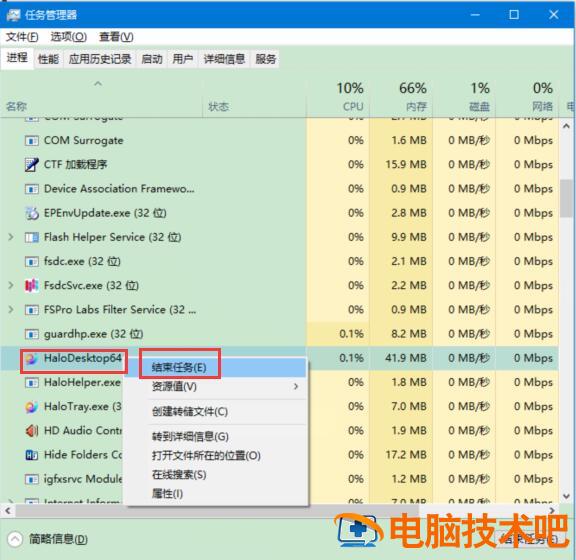
Task: Click the HaloHelper.exe process icon
Action: click(x=32, y=383)
